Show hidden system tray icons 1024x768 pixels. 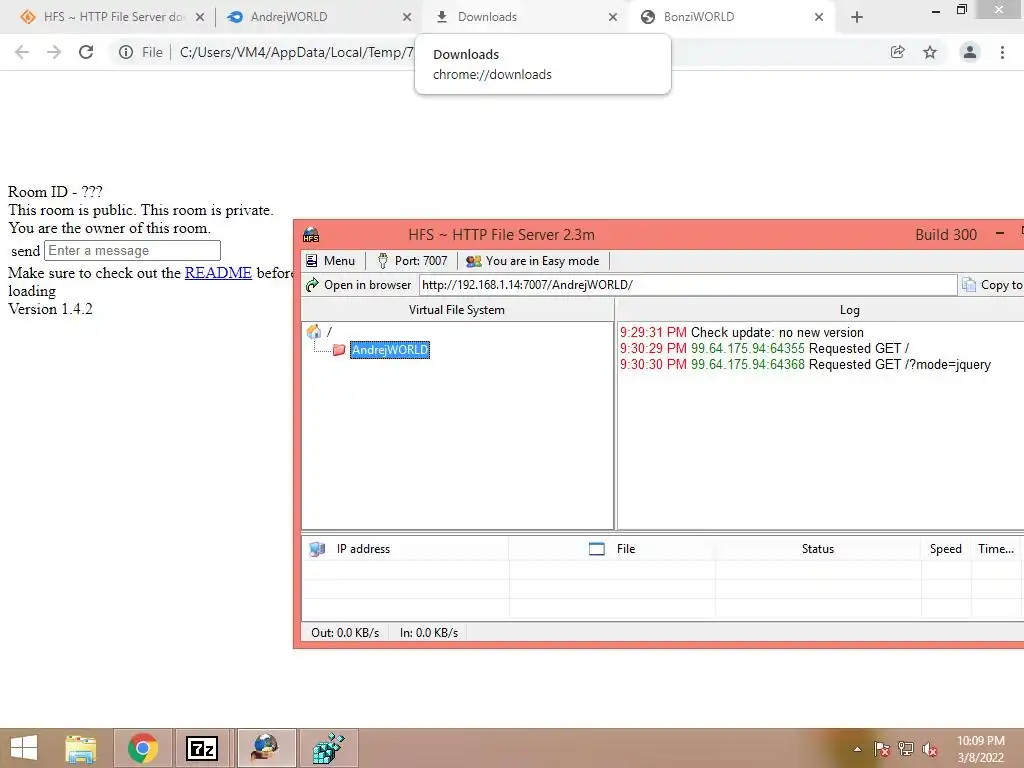pyautogui.click(x=857, y=749)
